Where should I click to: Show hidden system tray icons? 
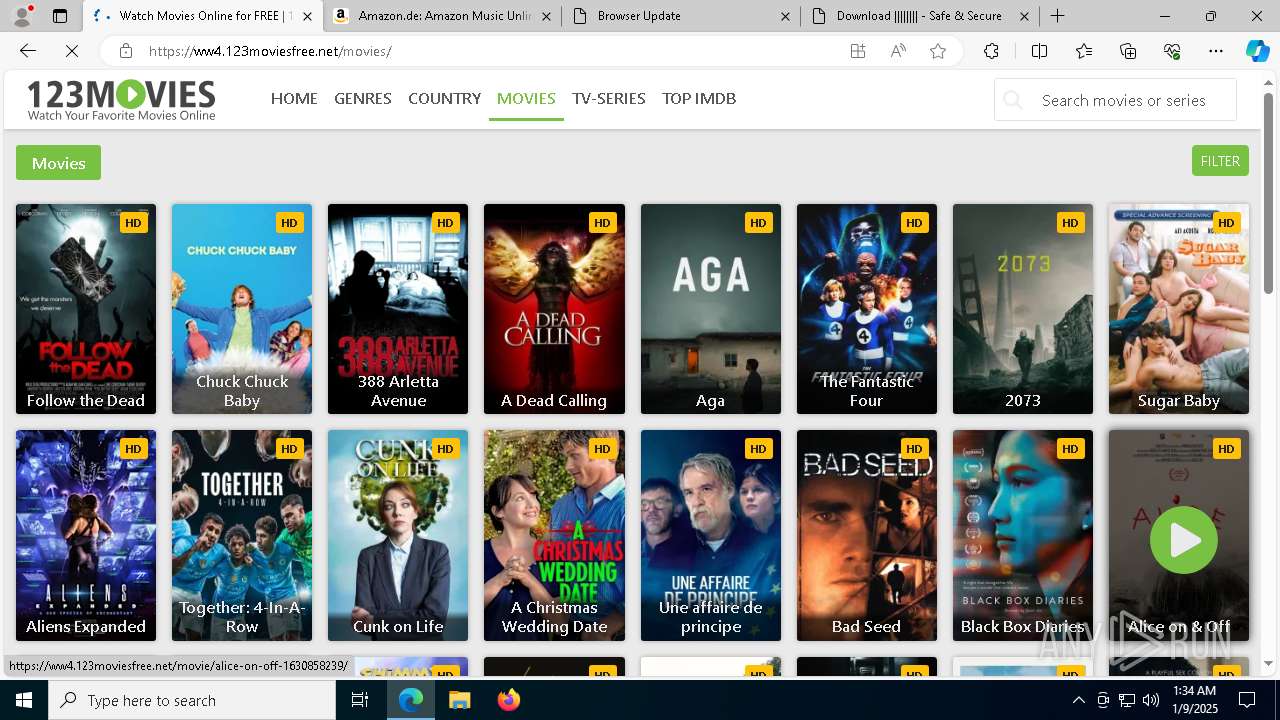[x=1078, y=700]
